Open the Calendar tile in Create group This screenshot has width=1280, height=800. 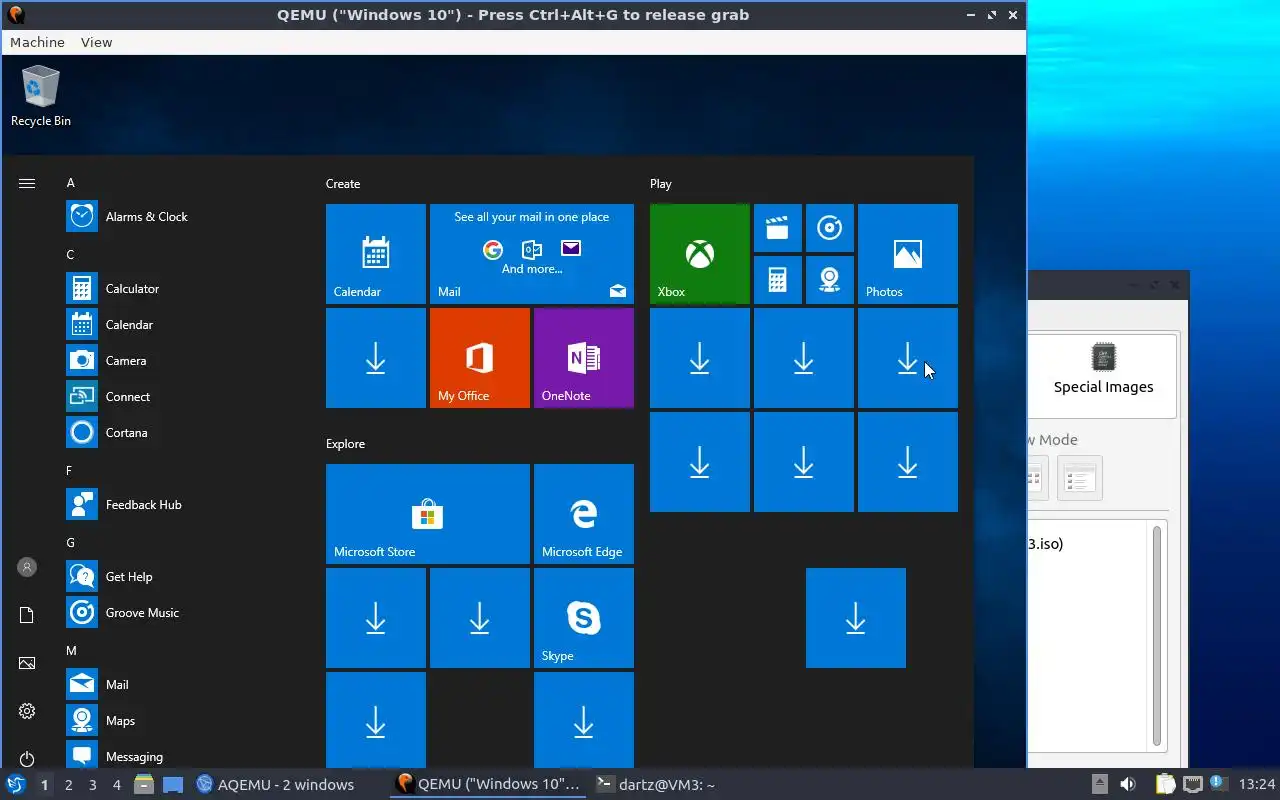coord(376,254)
